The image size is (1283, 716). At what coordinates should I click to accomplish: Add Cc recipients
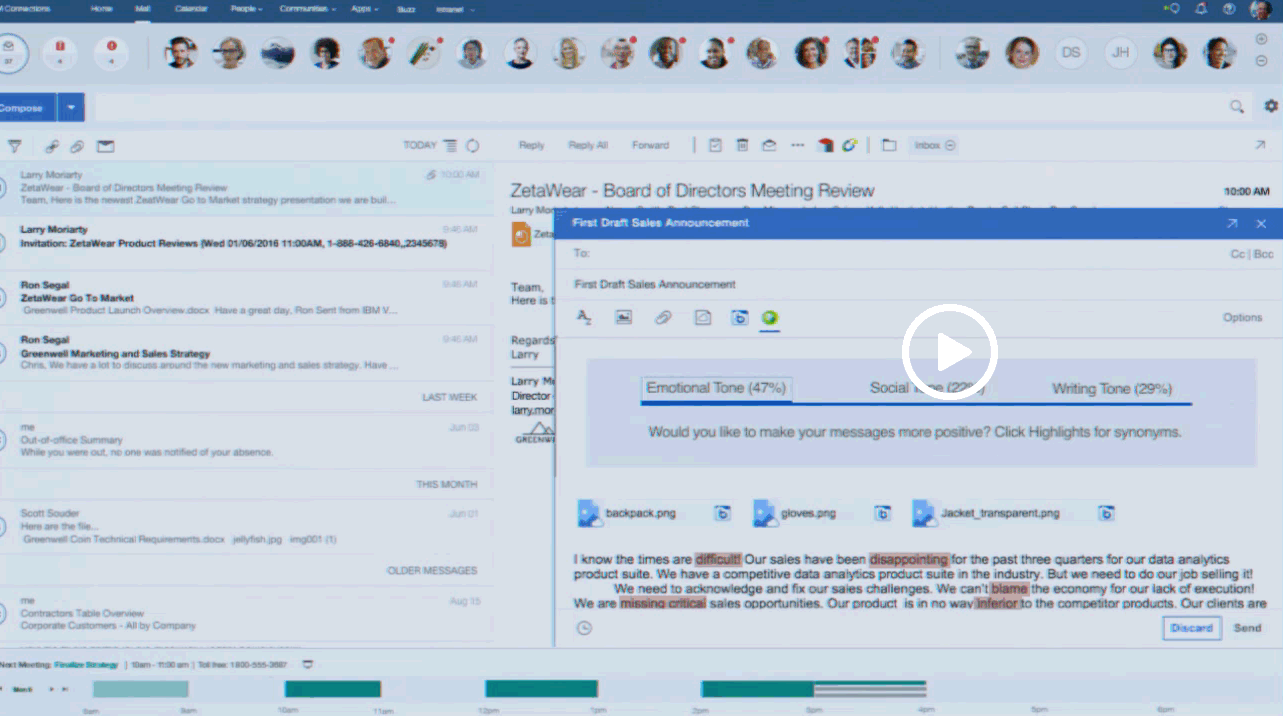pyautogui.click(x=1237, y=255)
